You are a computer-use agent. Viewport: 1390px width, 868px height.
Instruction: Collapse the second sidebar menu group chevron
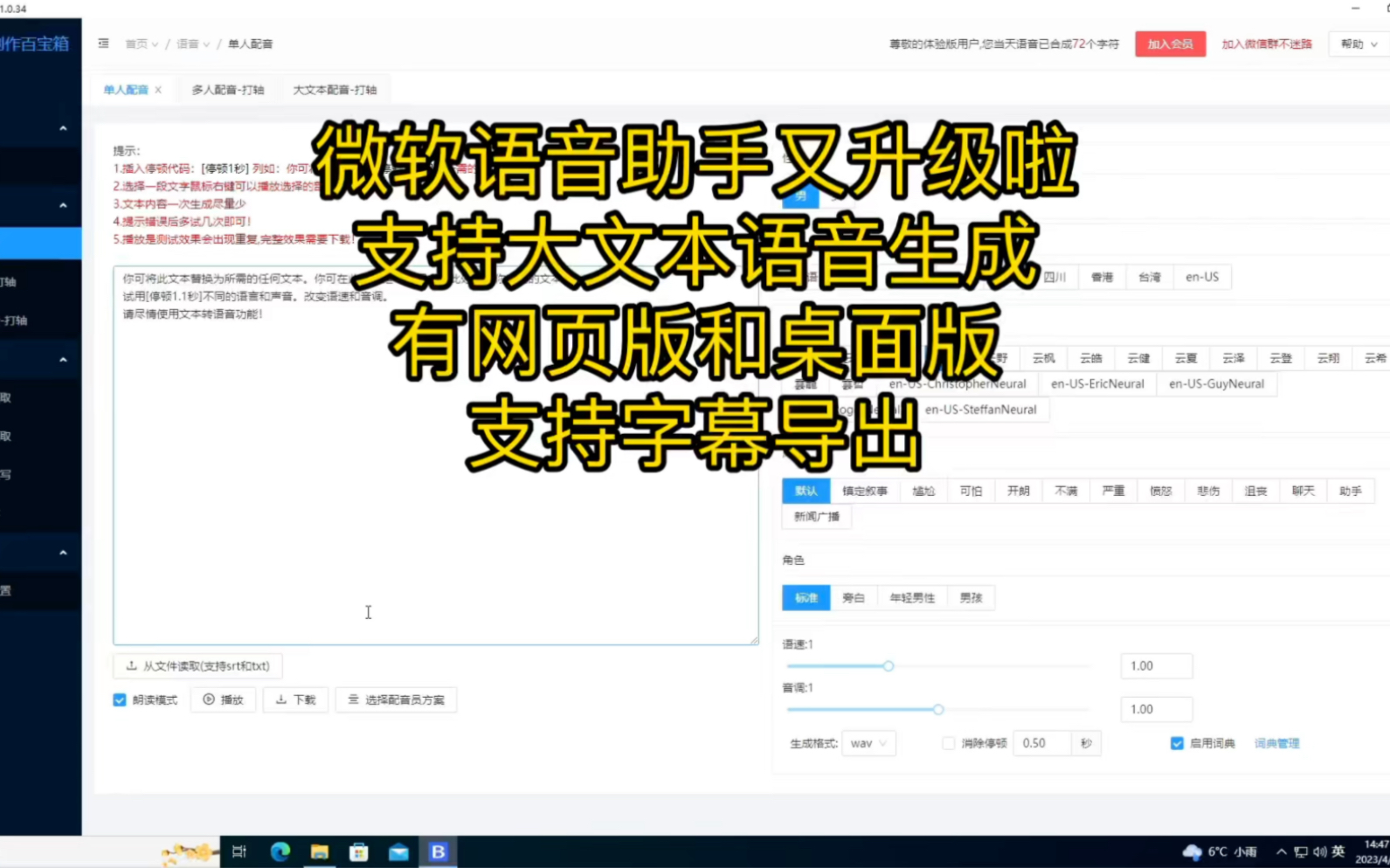click(x=63, y=205)
